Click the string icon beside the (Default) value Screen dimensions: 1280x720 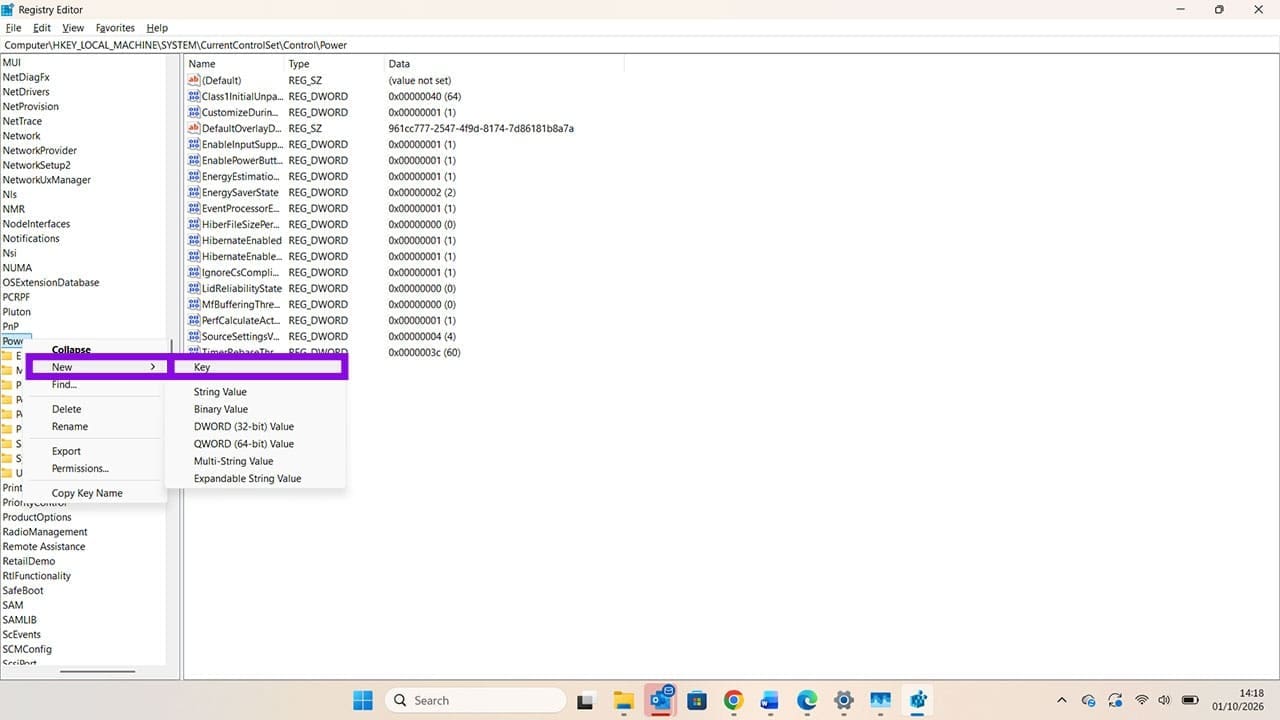[x=194, y=80]
